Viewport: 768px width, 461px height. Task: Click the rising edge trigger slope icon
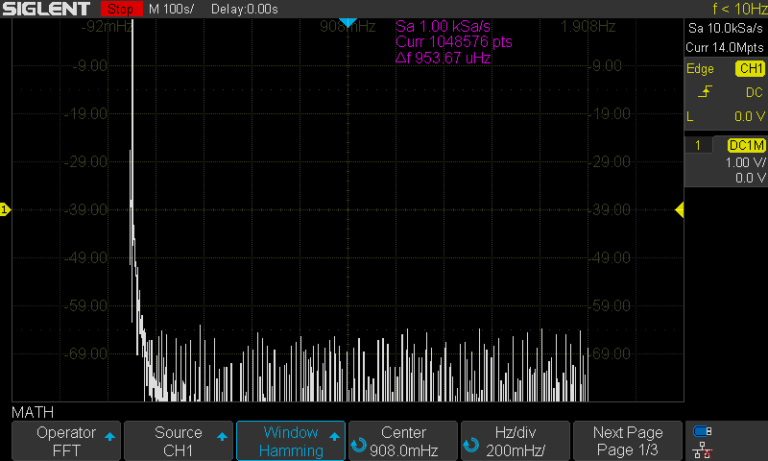[x=705, y=92]
